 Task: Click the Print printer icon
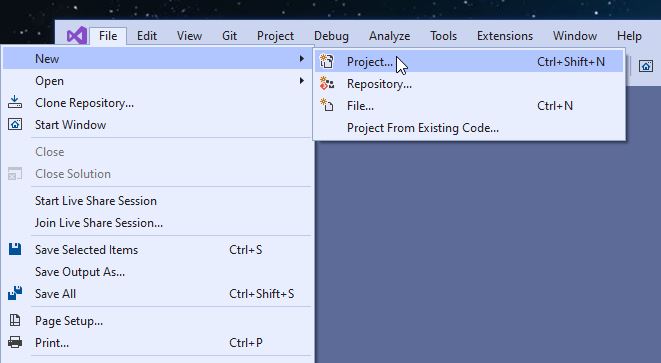tap(15, 342)
